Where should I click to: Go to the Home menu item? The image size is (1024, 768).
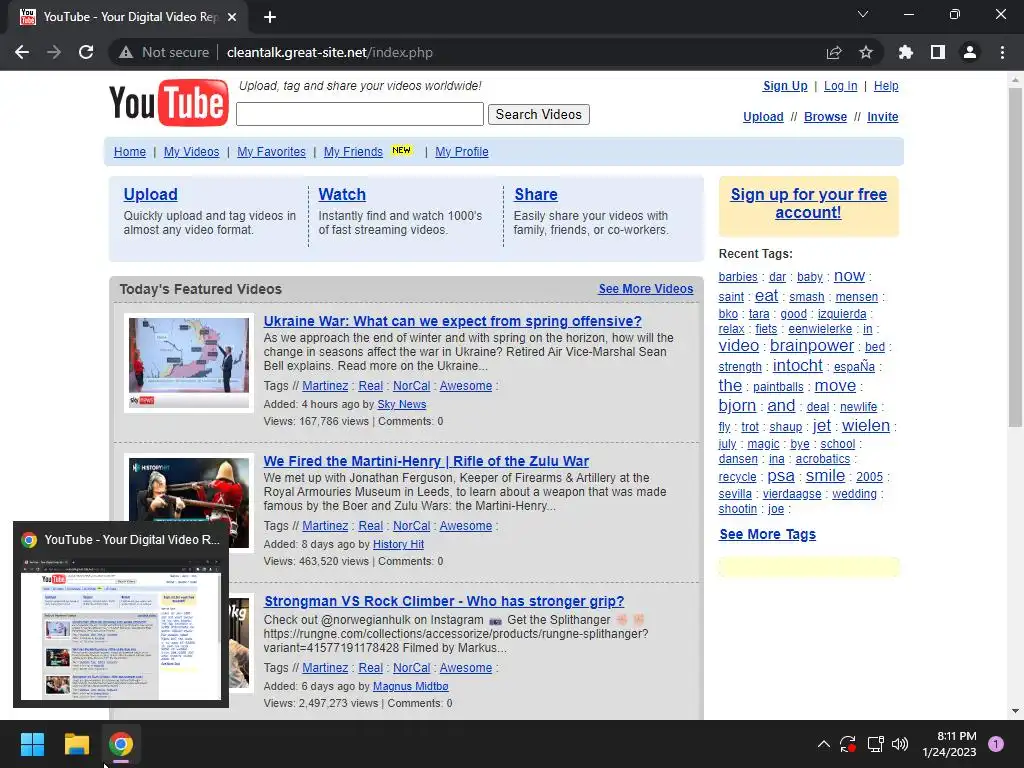coord(130,152)
